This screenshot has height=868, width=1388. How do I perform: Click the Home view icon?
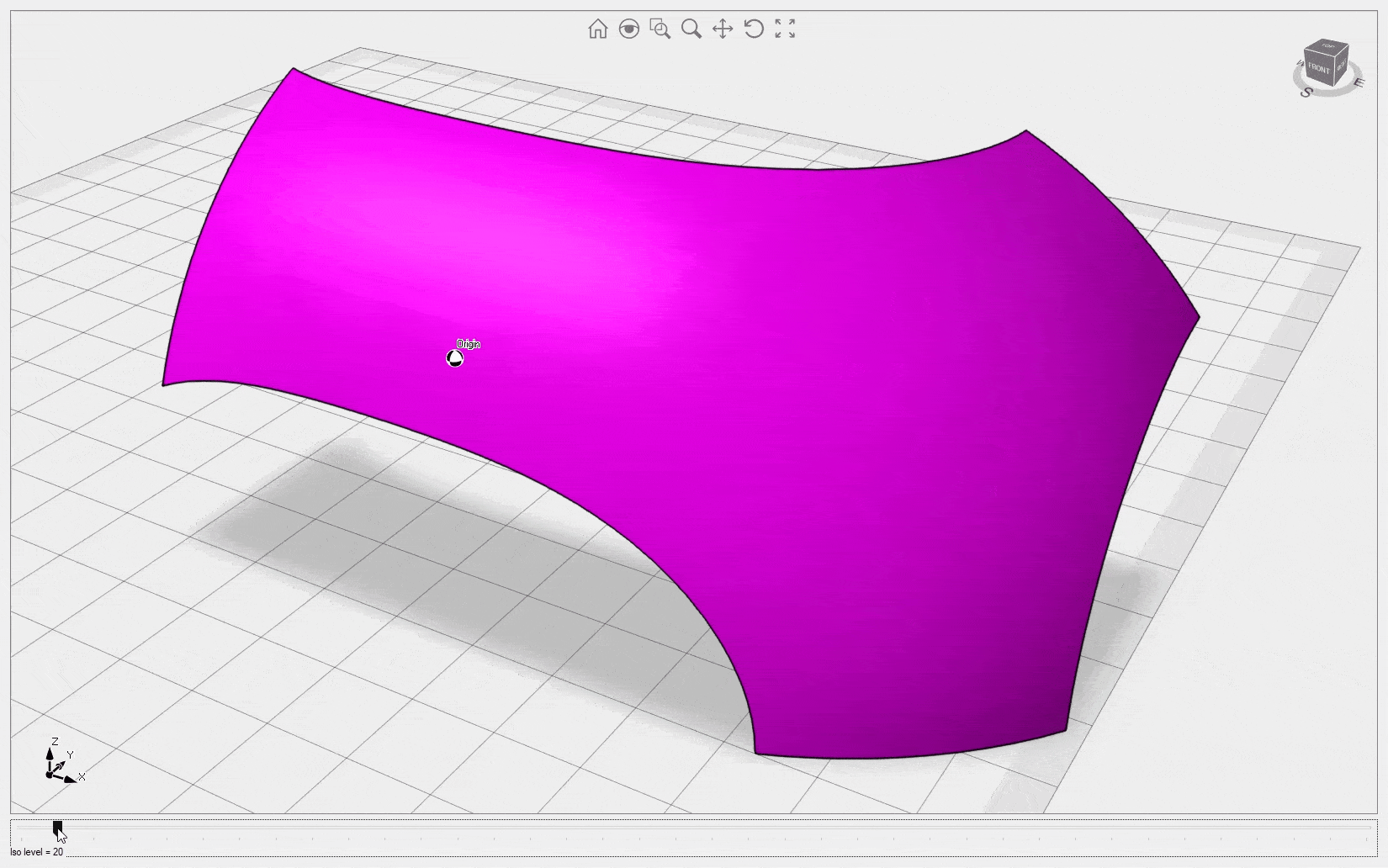point(597,29)
